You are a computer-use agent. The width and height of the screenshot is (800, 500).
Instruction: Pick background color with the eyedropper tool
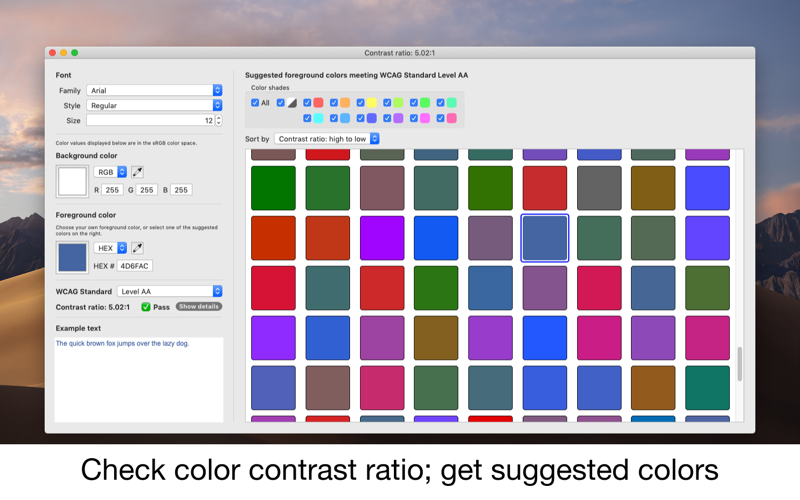point(137,172)
